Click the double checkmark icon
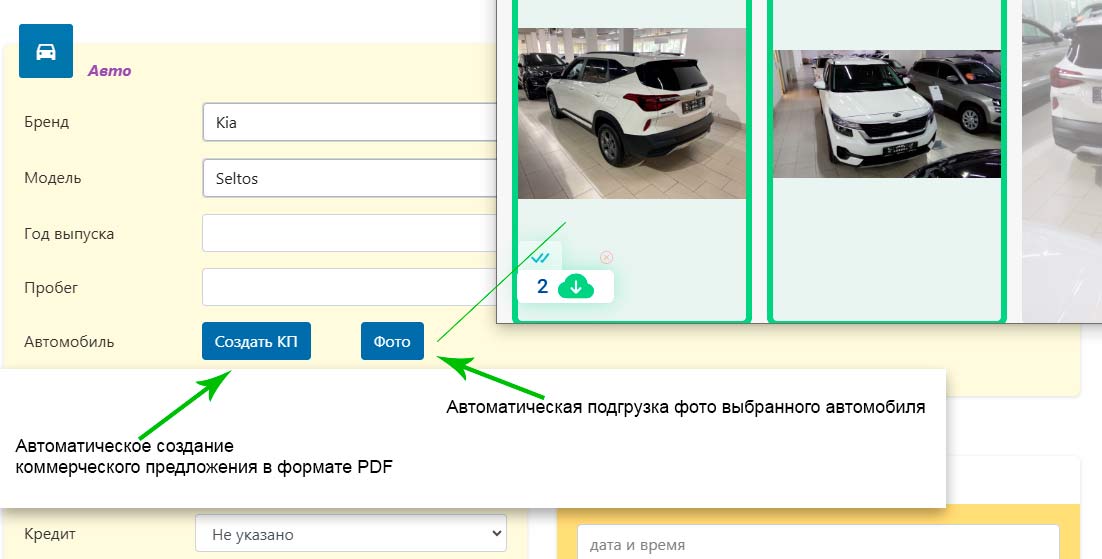The image size is (1102, 559). coord(540,258)
